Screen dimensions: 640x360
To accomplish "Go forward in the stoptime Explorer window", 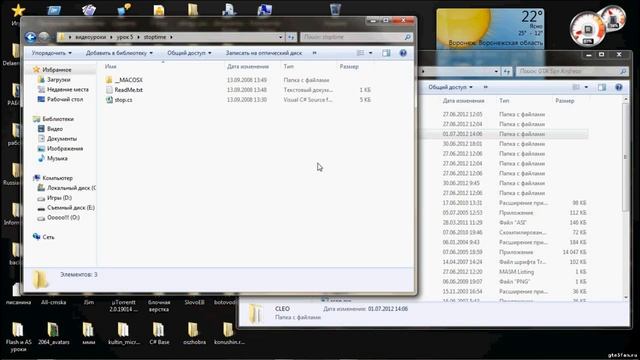I will [x=44, y=37].
